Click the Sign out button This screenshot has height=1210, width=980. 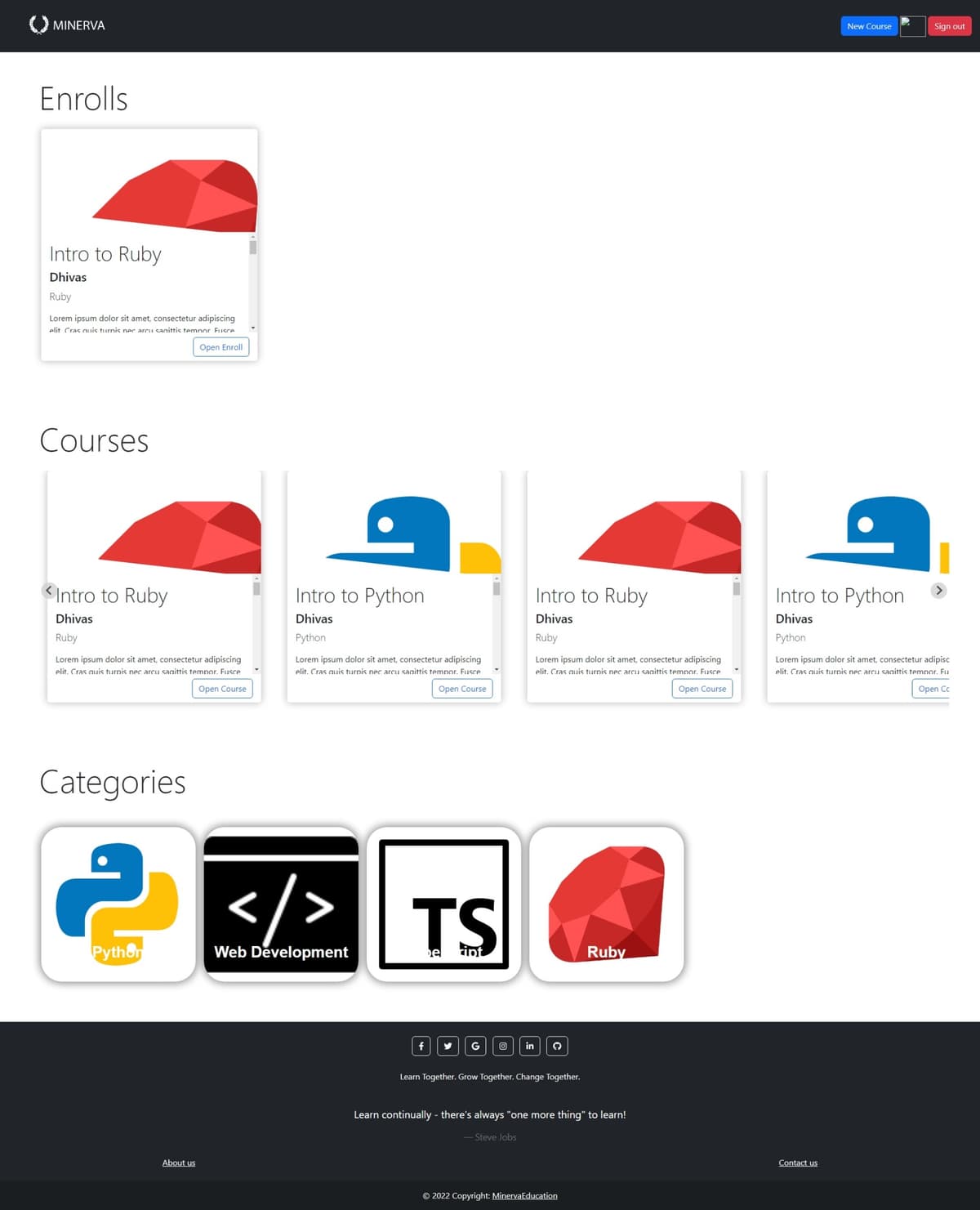pyautogui.click(x=949, y=25)
